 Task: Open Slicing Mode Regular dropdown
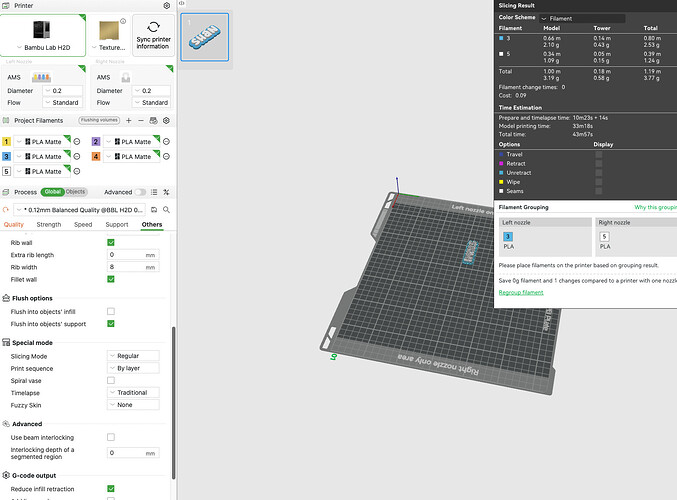(x=133, y=356)
